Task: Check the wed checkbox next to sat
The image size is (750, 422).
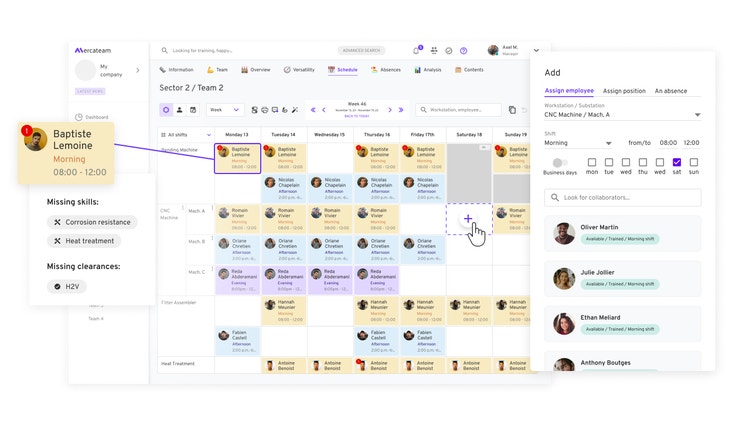Action: (x=660, y=162)
